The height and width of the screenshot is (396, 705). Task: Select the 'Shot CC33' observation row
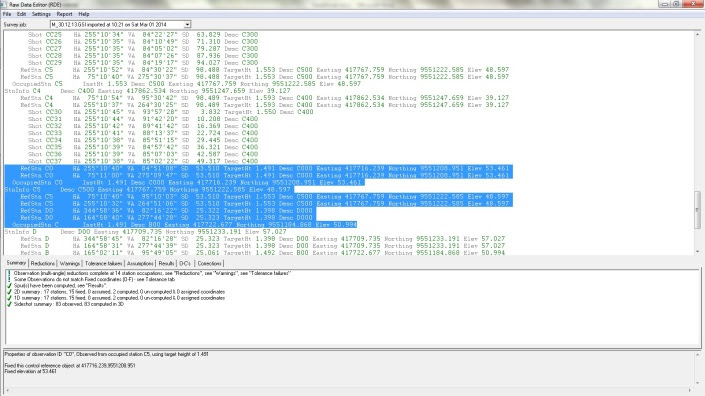pyautogui.click(x=143, y=133)
